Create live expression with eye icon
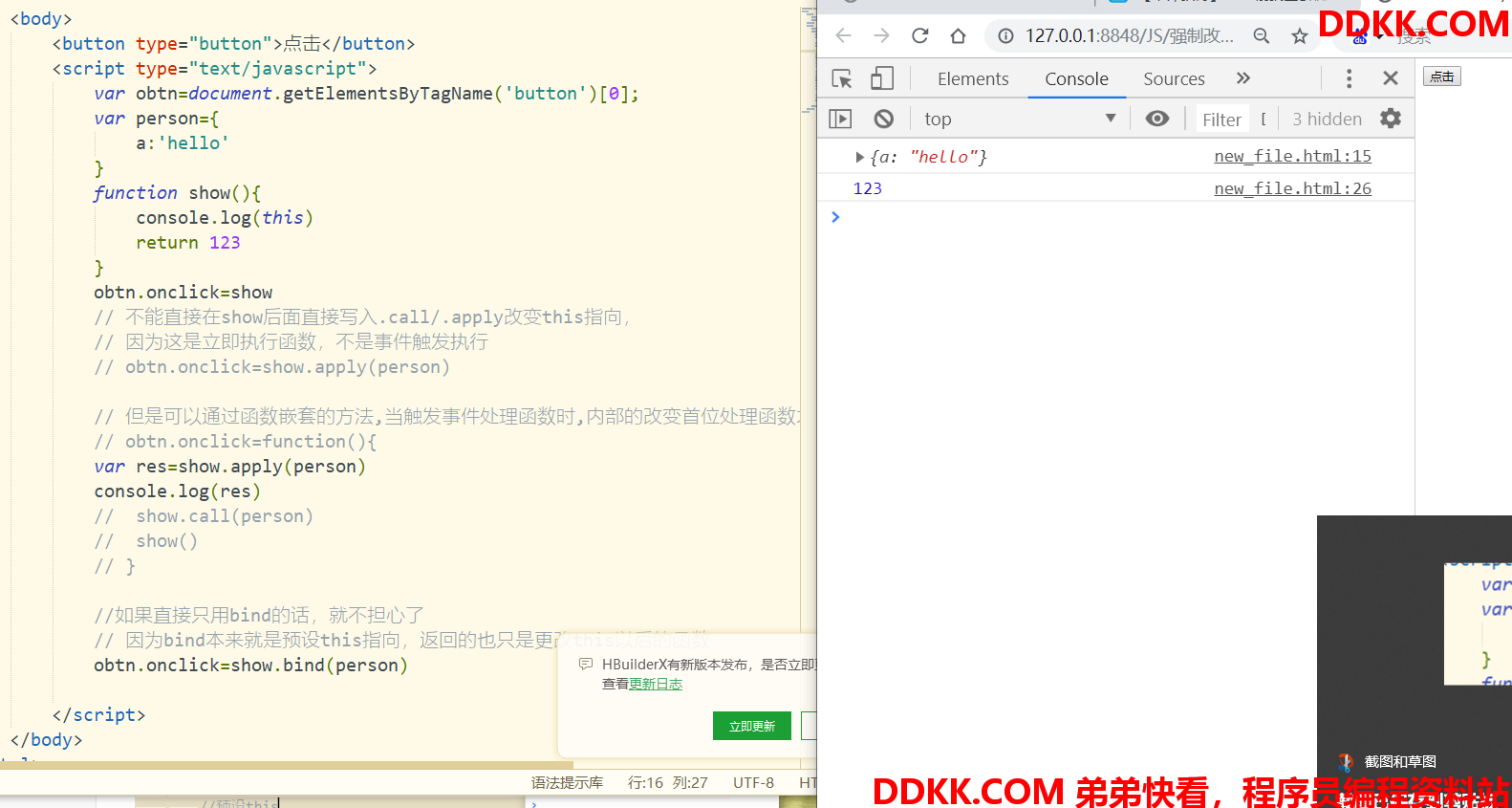Image resolution: width=1512 pixels, height=808 pixels. pos(1157,119)
